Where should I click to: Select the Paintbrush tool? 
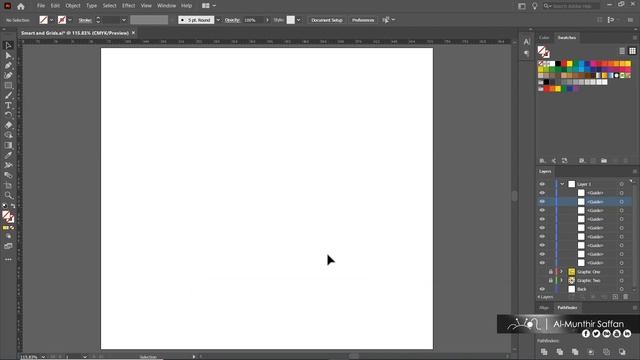pyautogui.click(x=8, y=96)
